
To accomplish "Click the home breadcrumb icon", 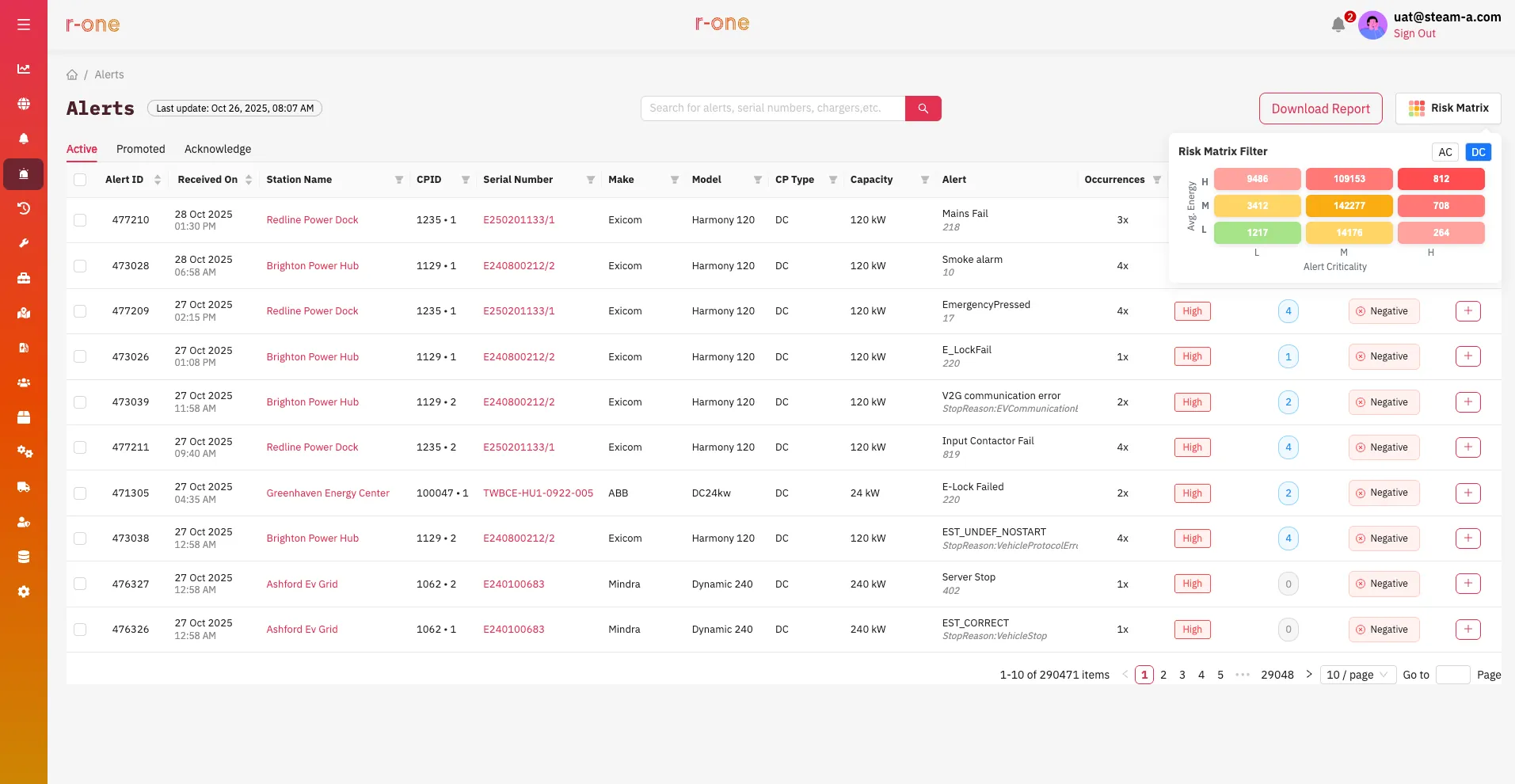I will tap(72, 74).
